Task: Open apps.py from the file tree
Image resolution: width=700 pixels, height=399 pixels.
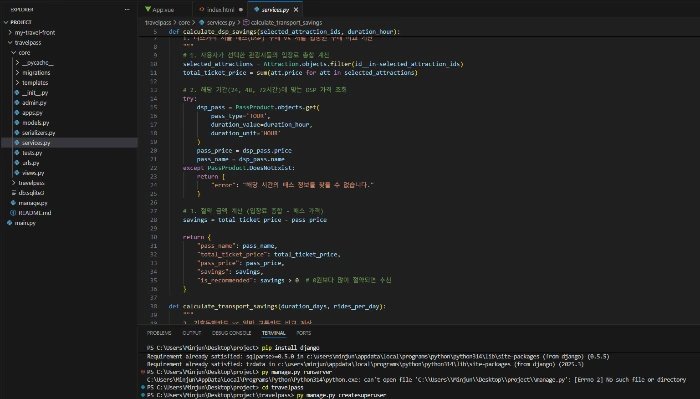Action: pos(33,113)
